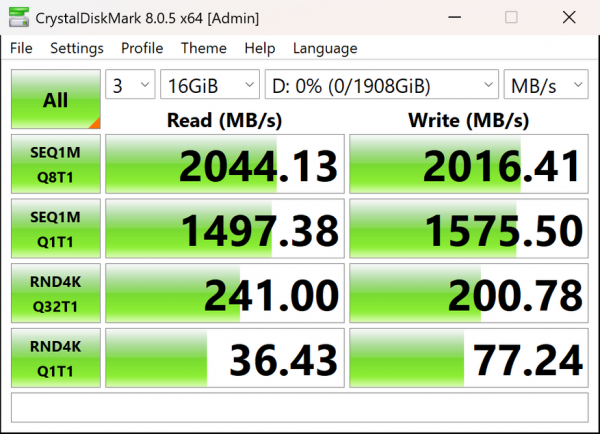Minimize the CrystalDiskMark window
Screen dimensions: 600x434
click(x=454, y=17)
